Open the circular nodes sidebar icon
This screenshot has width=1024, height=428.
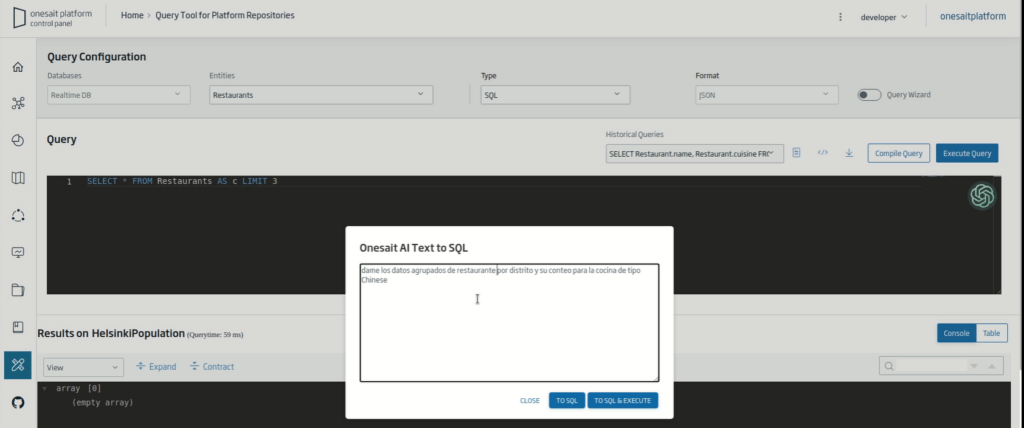pyautogui.click(x=18, y=215)
